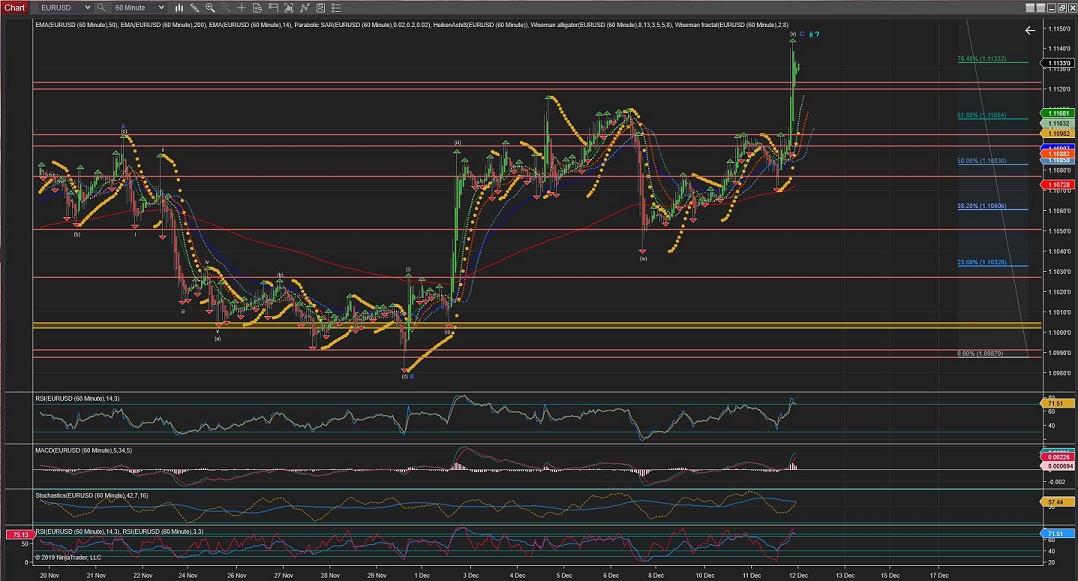This screenshot has height=581, width=1078.
Task: Click the 23.60% Fibonacci level label
Action: click(x=981, y=263)
